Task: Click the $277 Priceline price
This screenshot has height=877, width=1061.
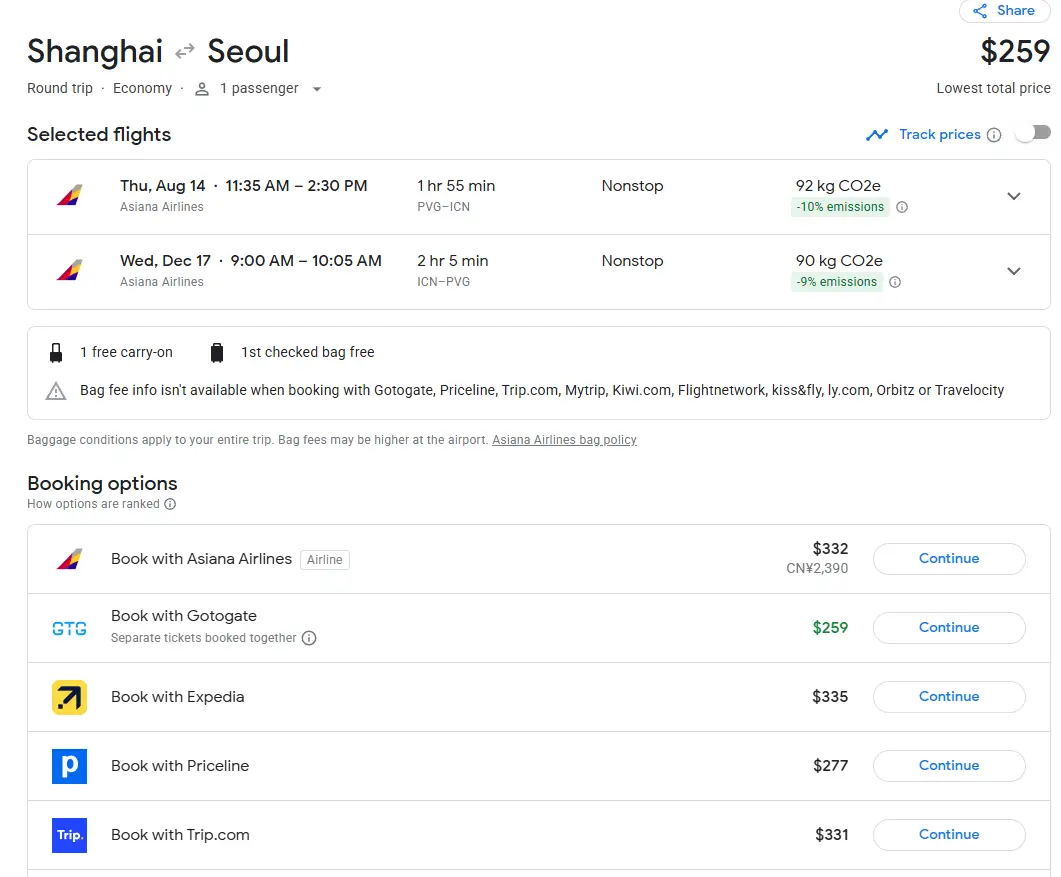Action: coord(830,766)
